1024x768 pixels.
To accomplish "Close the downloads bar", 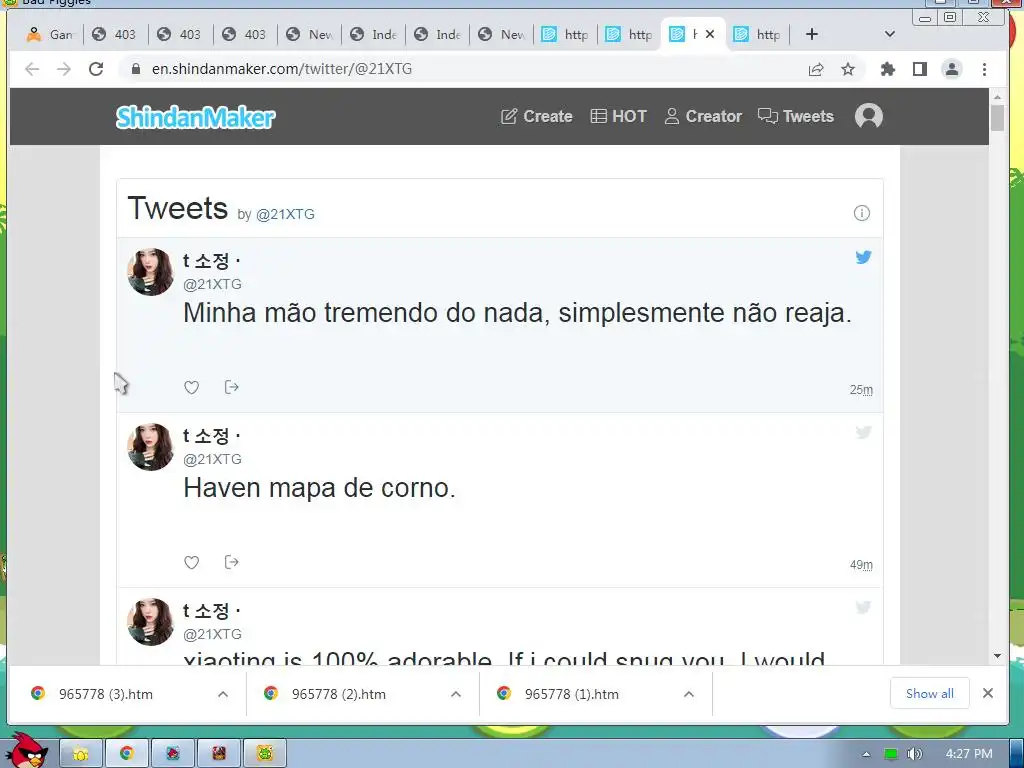I will click(988, 694).
